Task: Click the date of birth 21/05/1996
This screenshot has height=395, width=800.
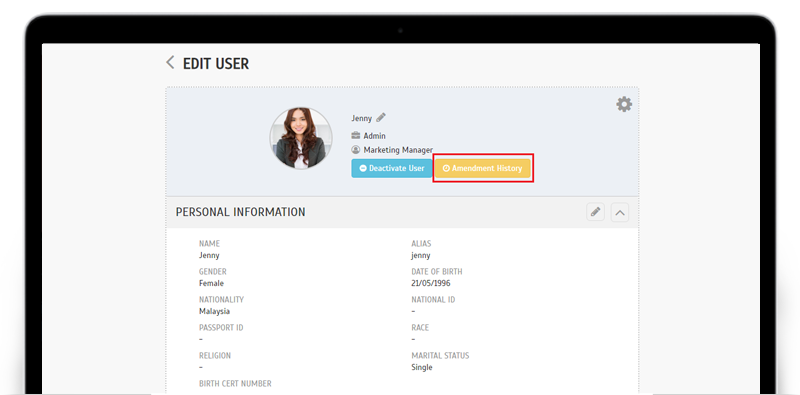Action: (x=431, y=283)
